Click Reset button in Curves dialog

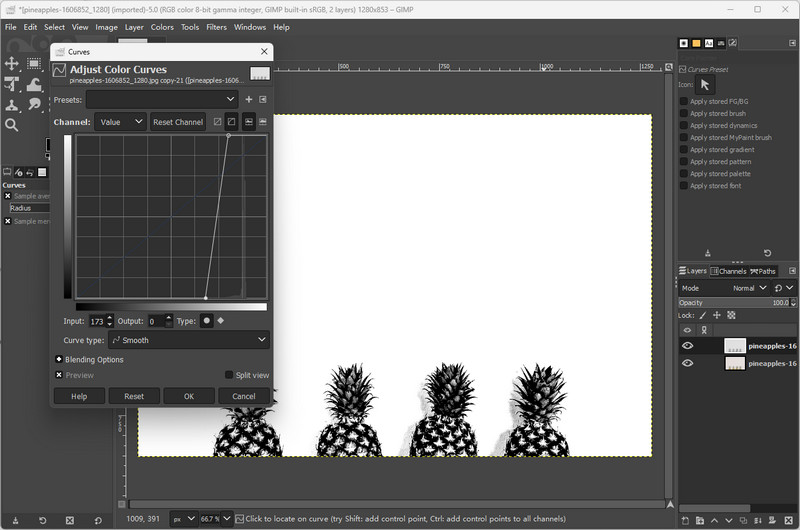tap(134, 396)
